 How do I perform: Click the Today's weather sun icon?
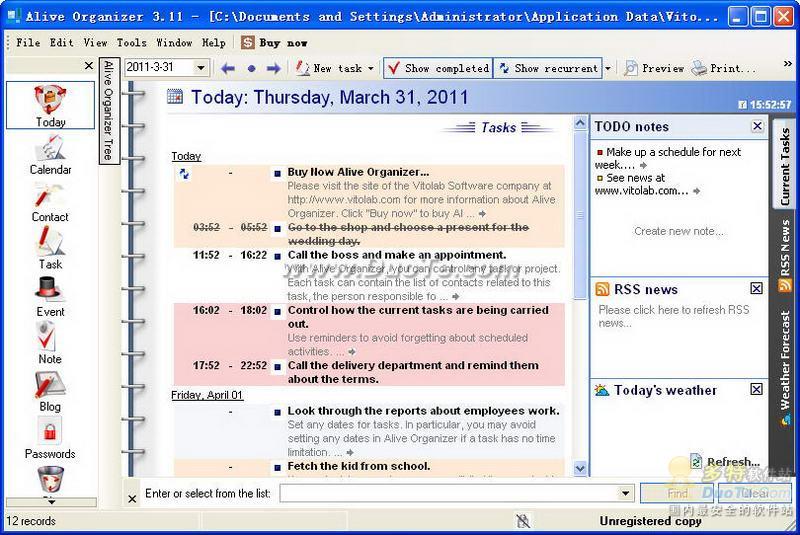tap(602, 390)
